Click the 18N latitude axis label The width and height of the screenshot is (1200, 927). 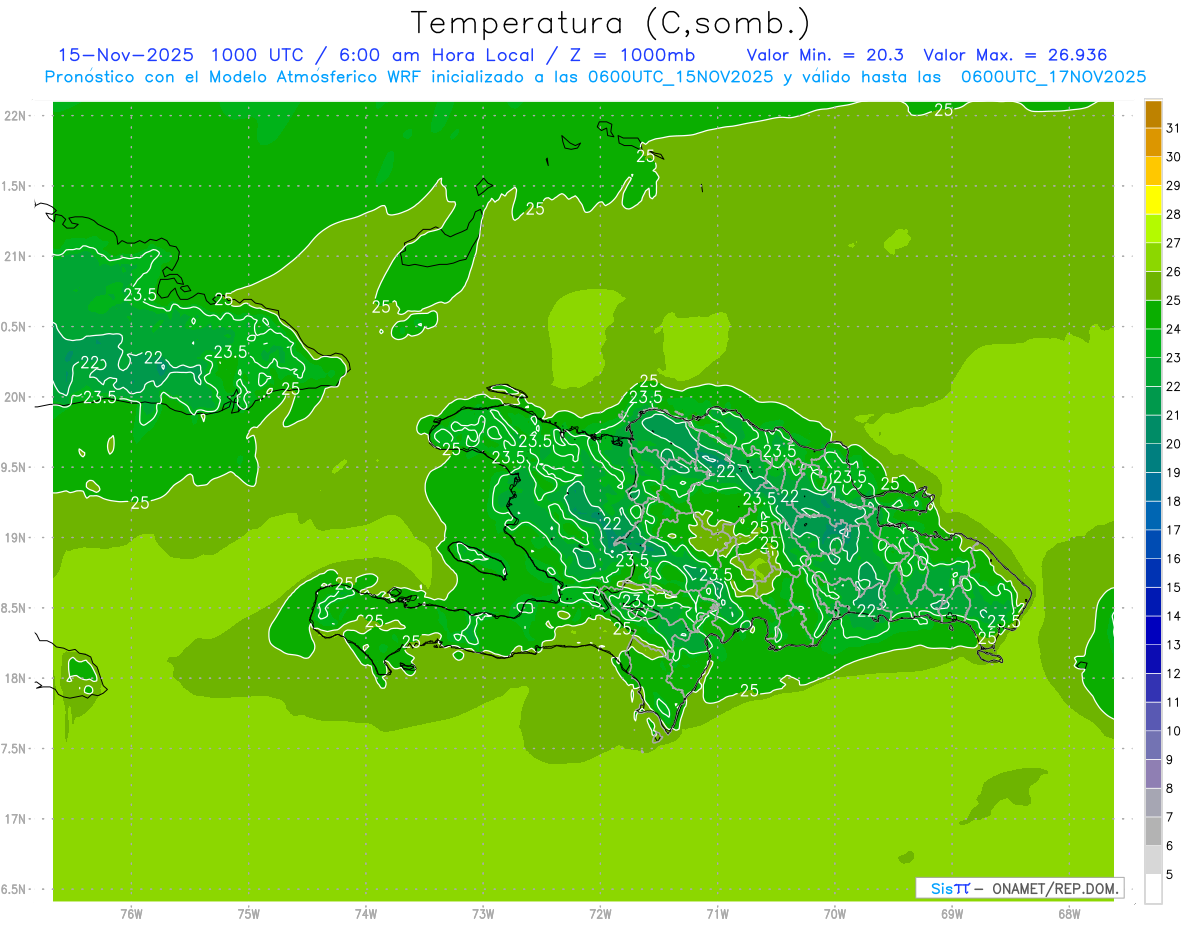(16, 678)
